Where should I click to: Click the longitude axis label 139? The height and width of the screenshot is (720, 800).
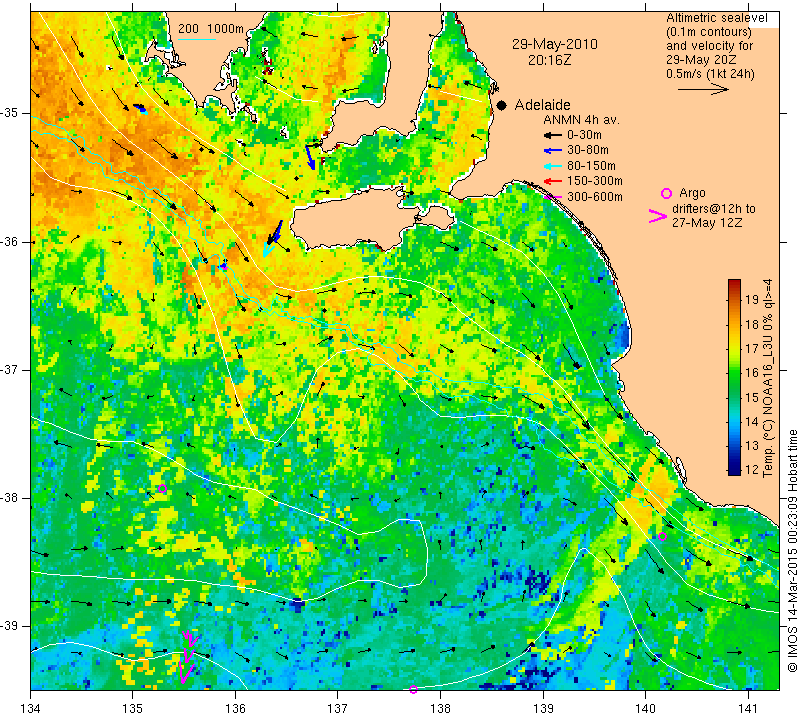pyautogui.click(x=543, y=708)
